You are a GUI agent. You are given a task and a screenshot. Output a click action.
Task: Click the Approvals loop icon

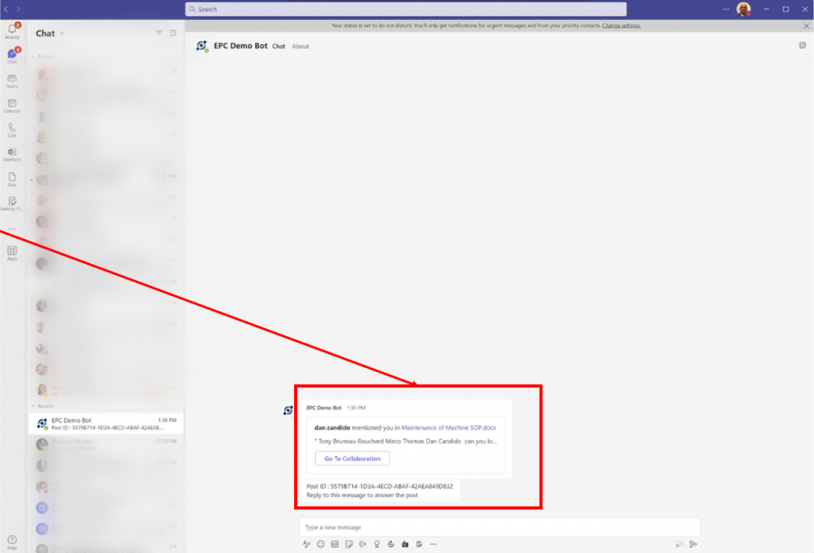(x=391, y=544)
